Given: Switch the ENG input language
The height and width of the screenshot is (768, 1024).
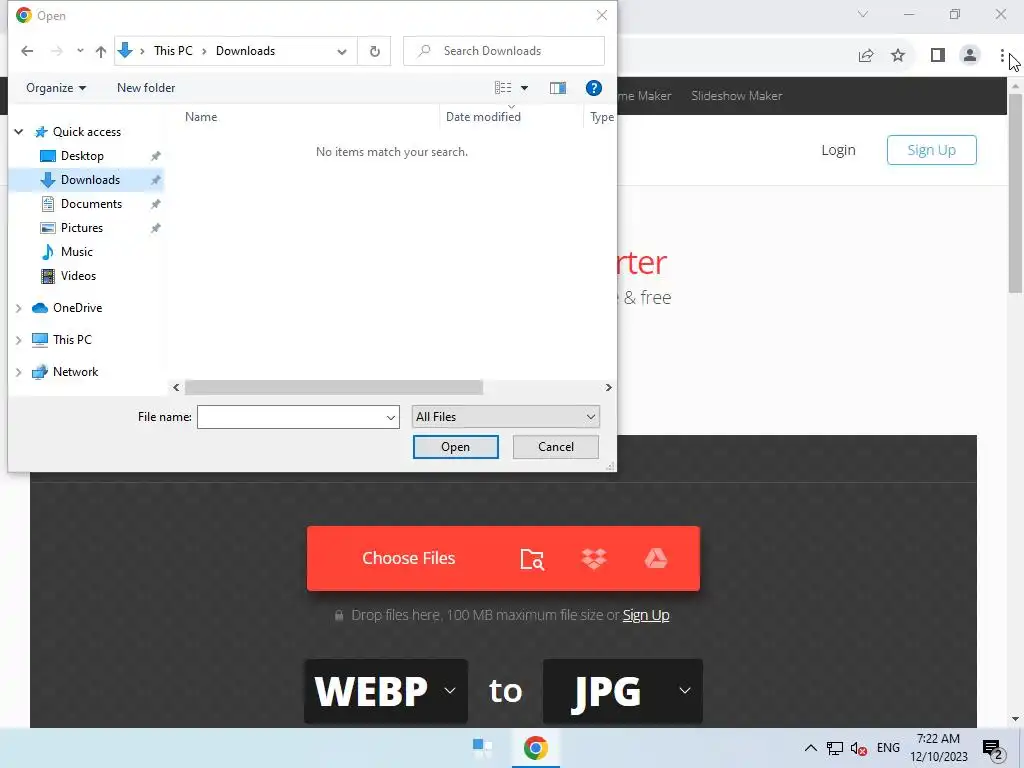Looking at the screenshot, I should (888, 748).
